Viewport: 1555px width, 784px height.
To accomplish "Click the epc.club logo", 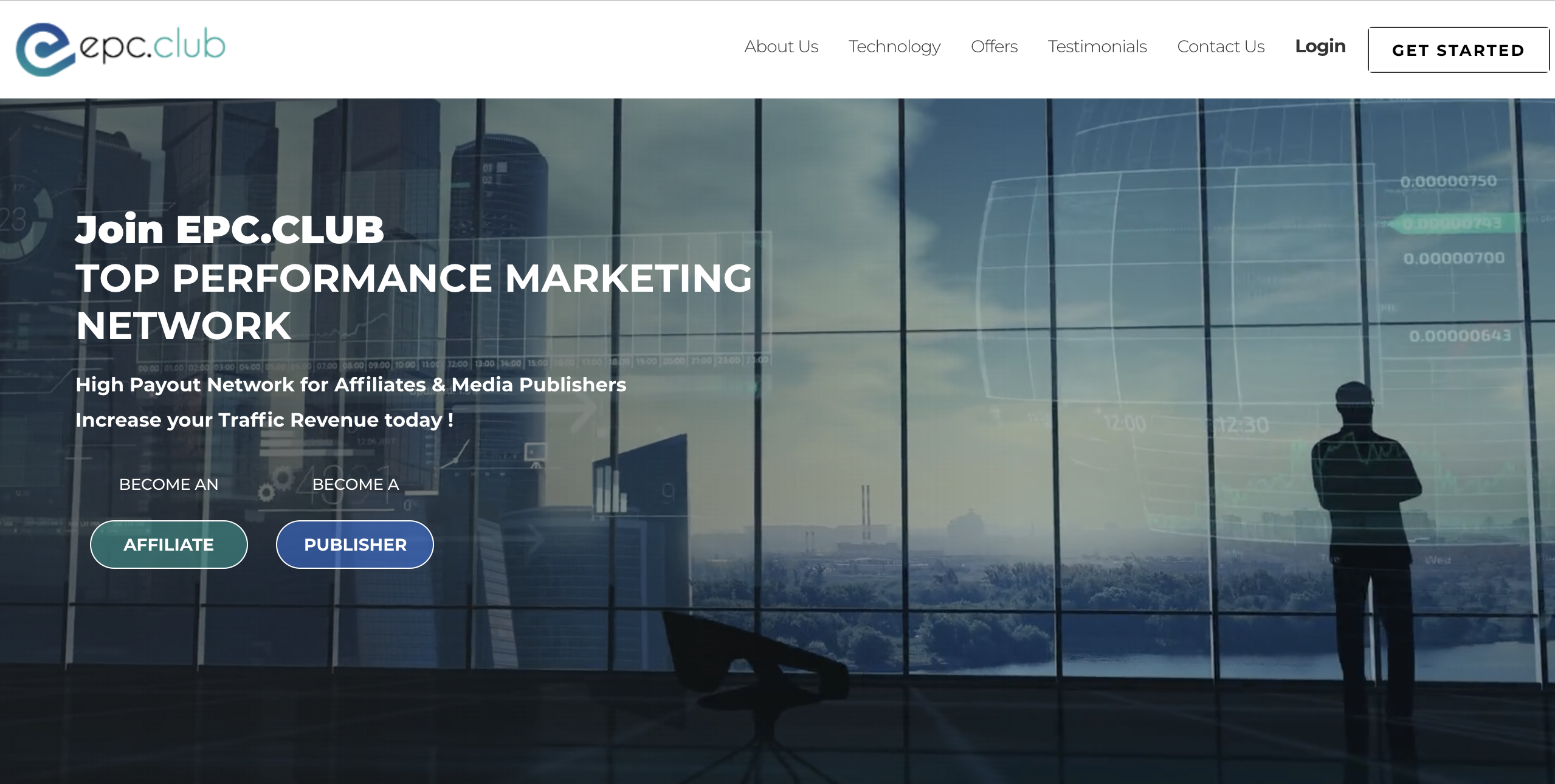I will [x=120, y=49].
